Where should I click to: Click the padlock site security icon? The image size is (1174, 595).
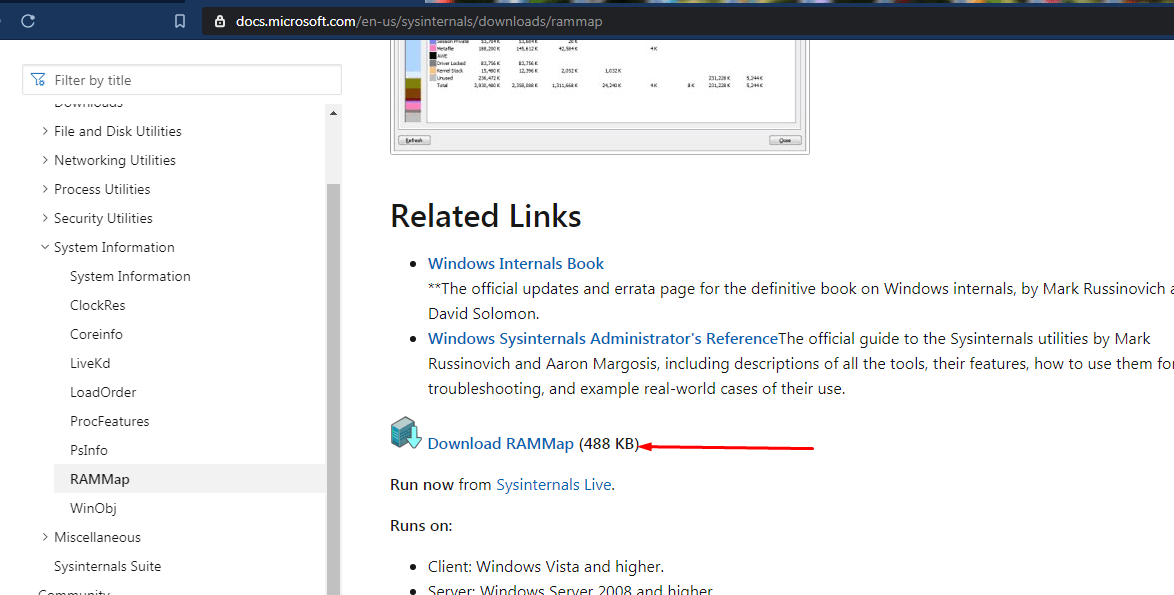point(220,21)
